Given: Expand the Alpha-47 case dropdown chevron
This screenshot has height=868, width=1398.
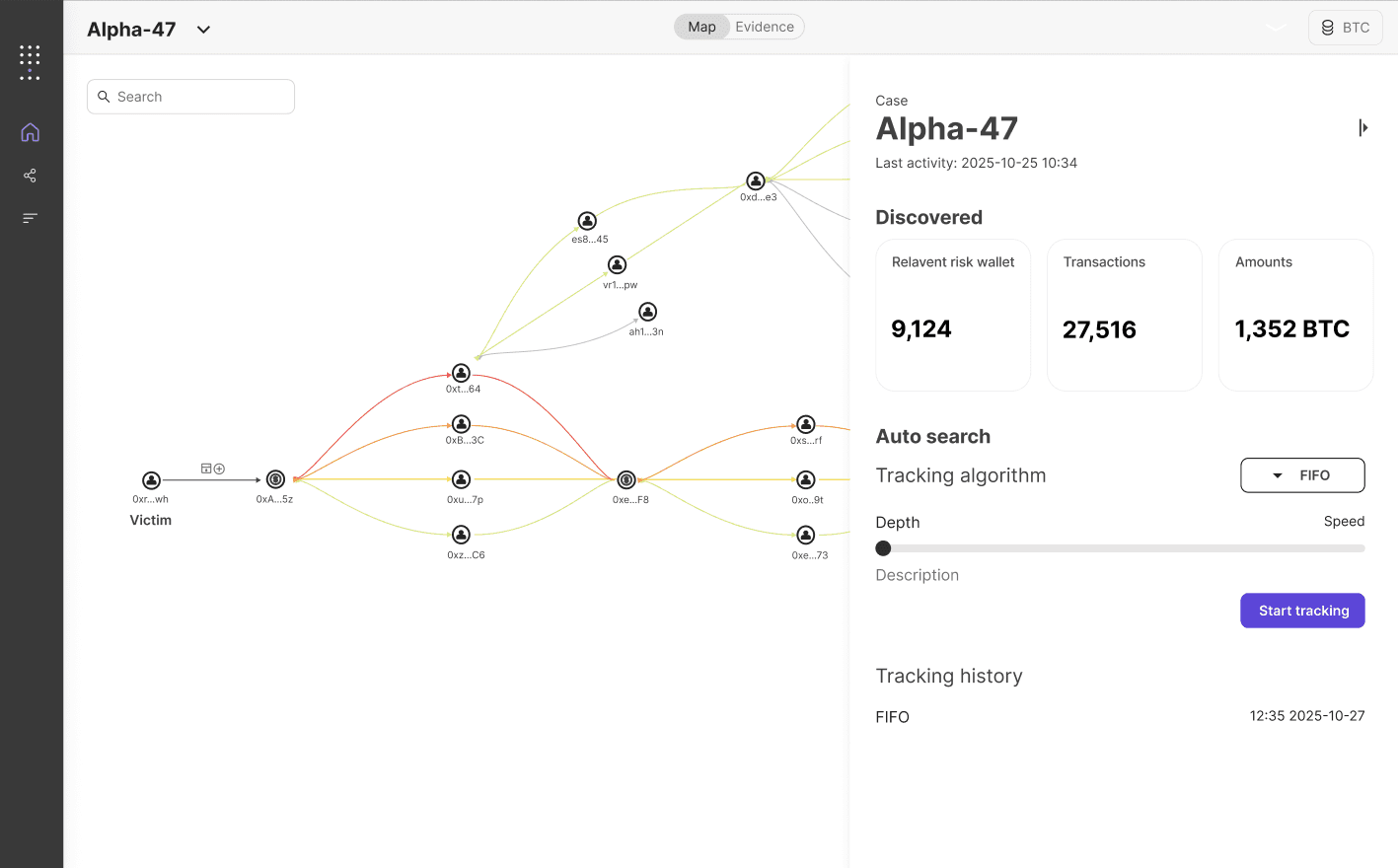Looking at the screenshot, I should click(x=204, y=30).
